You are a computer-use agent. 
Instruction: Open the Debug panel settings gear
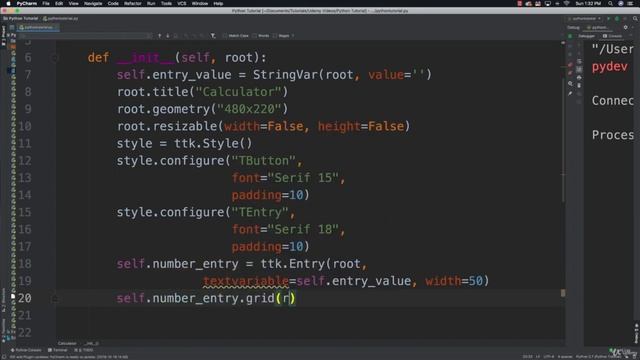pyautogui.click(x=626, y=27)
